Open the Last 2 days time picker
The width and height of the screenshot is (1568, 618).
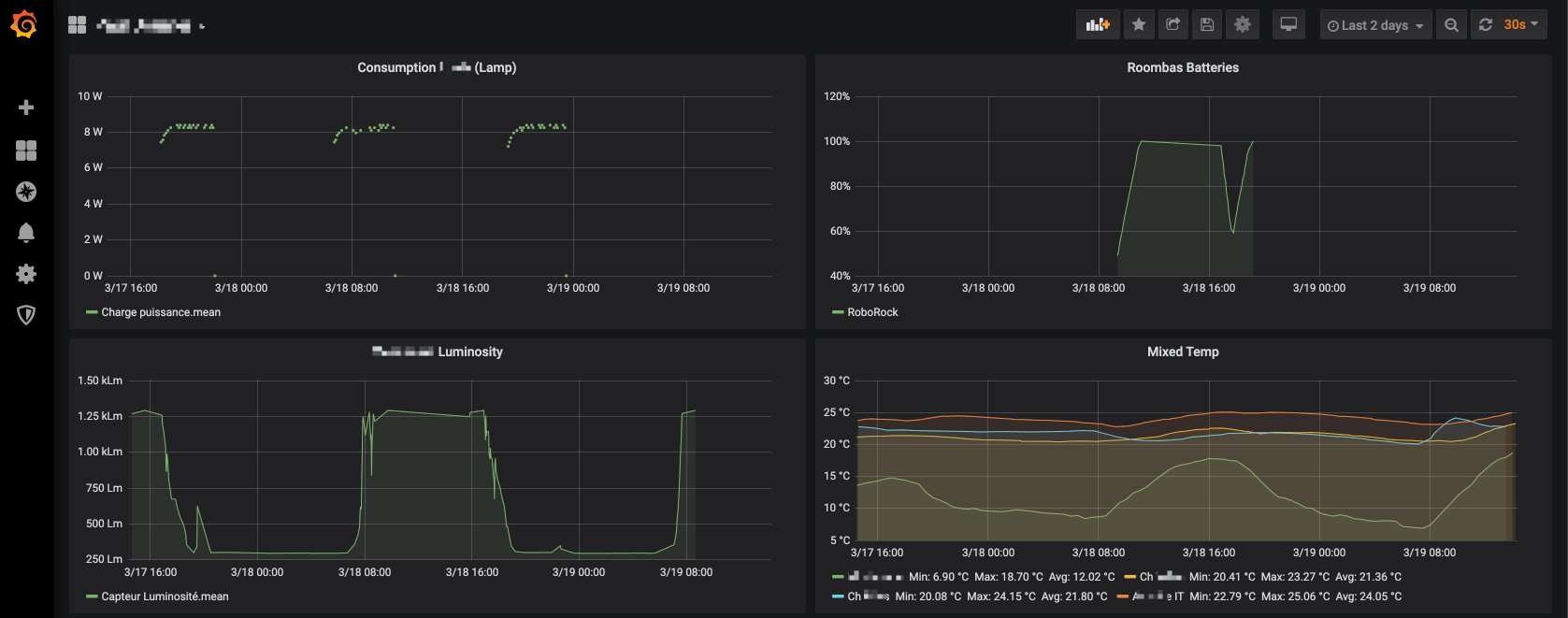[1375, 25]
